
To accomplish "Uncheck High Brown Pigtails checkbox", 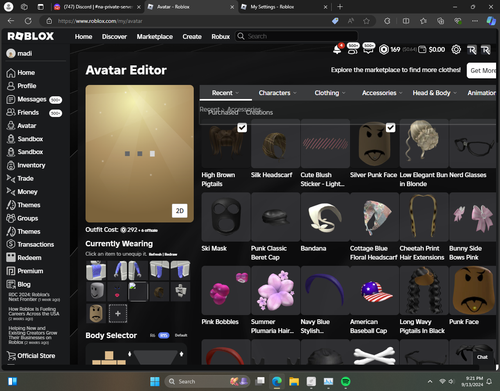I will (242, 128).
